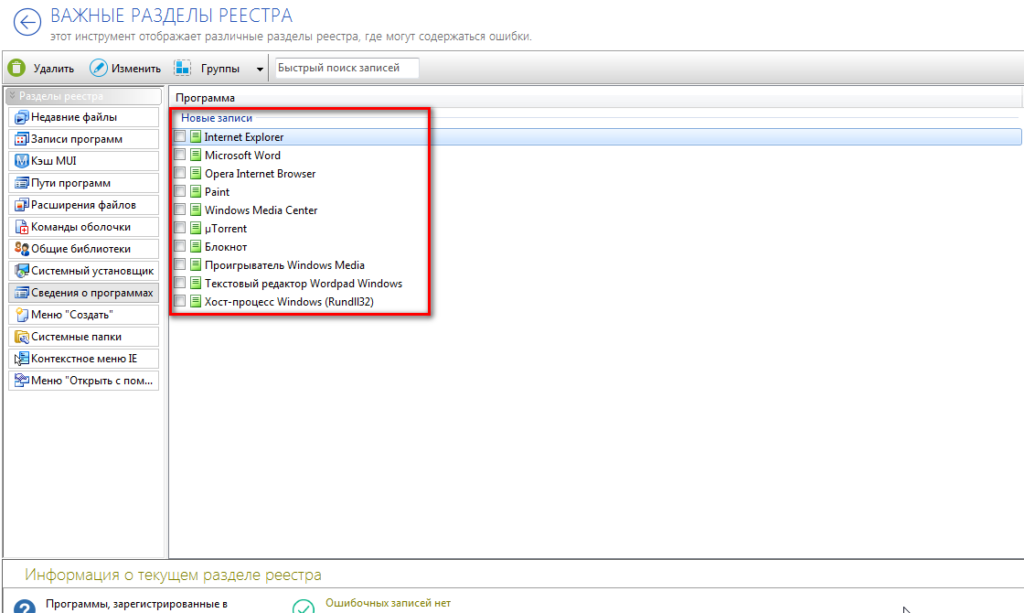The image size is (1024, 613).
Task: Click the 'Изменить' button label
Action: coord(136,69)
